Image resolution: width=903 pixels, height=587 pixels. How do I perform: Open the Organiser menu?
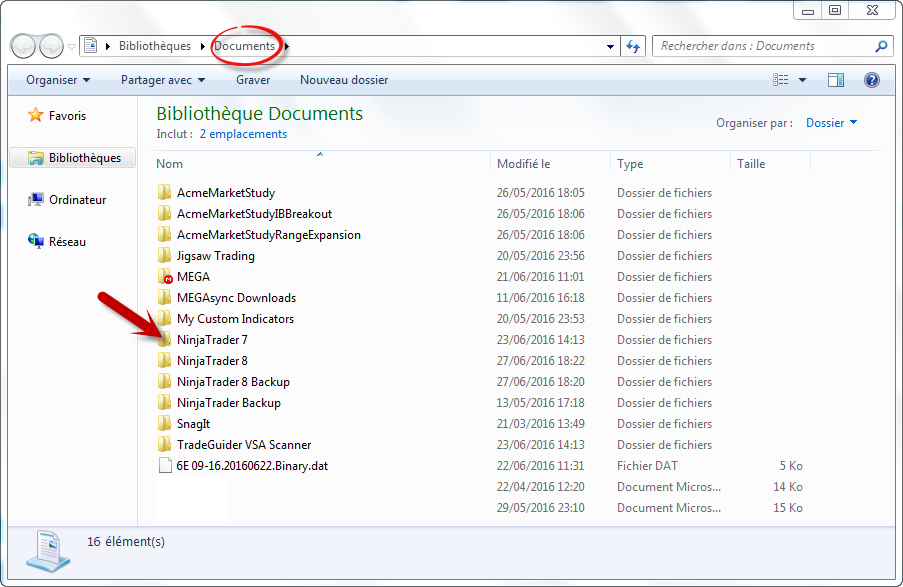[x=58, y=80]
